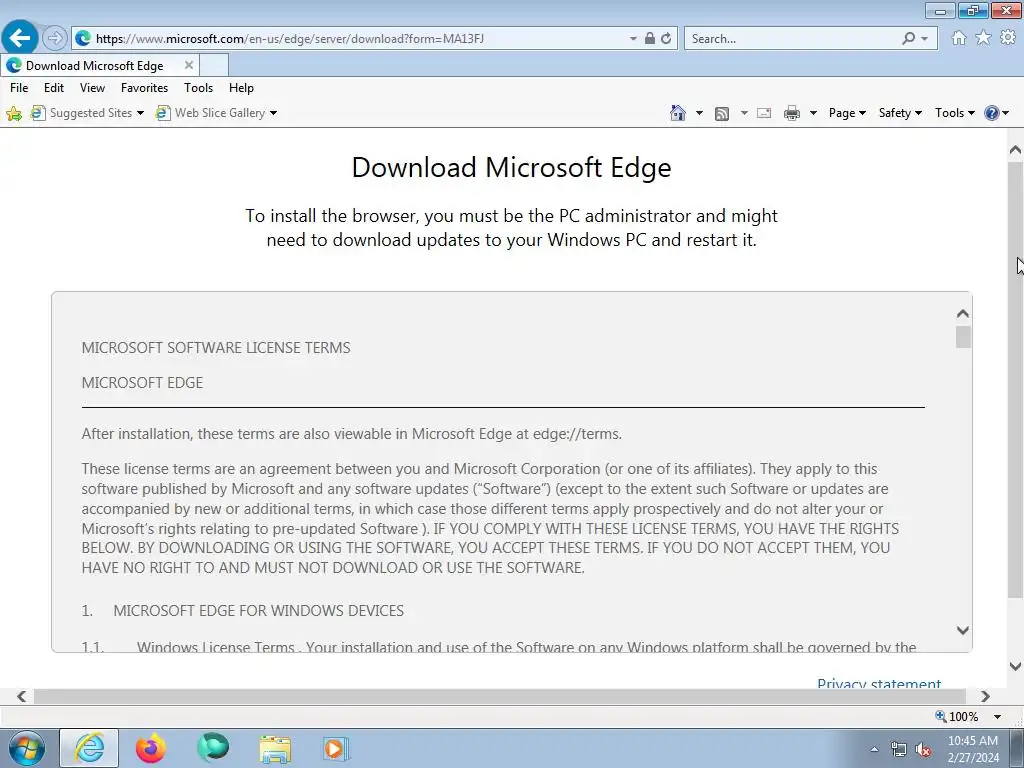Open File Explorer from taskbar
This screenshot has width=1024, height=768.
(275, 749)
